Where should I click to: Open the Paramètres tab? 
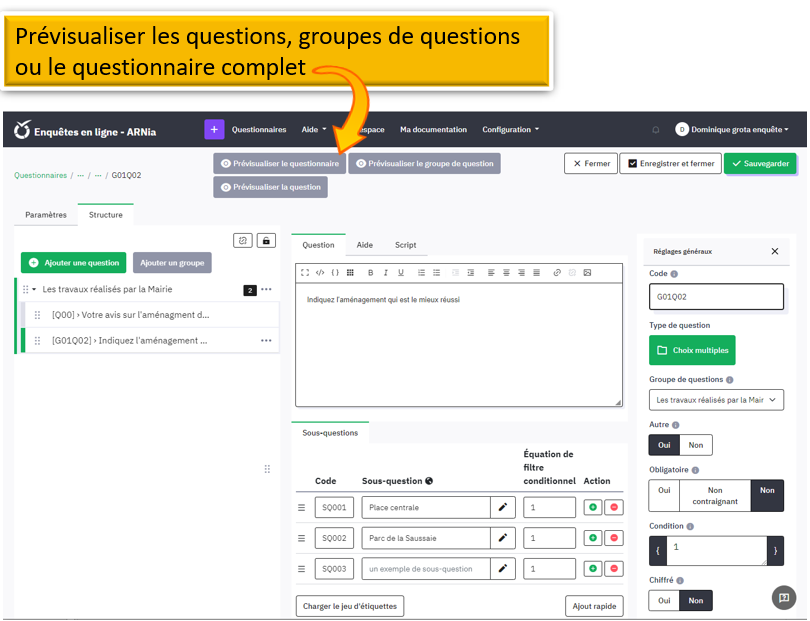[x=46, y=215]
